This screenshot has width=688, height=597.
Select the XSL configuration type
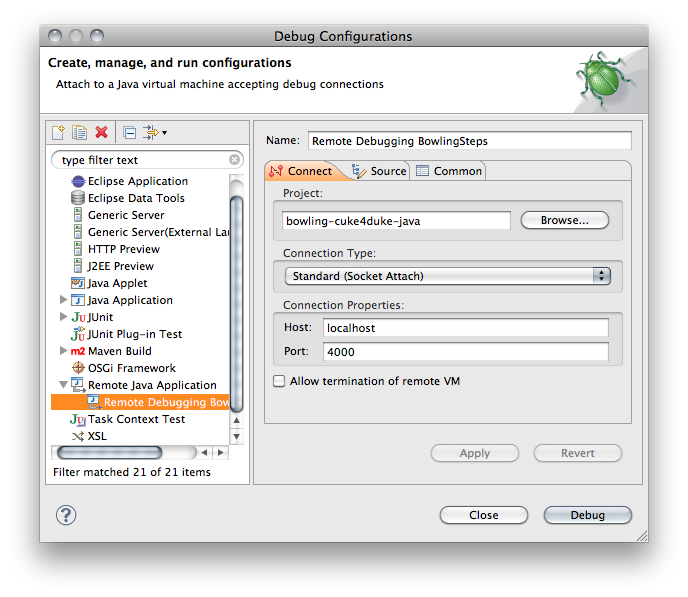pyautogui.click(x=97, y=436)
